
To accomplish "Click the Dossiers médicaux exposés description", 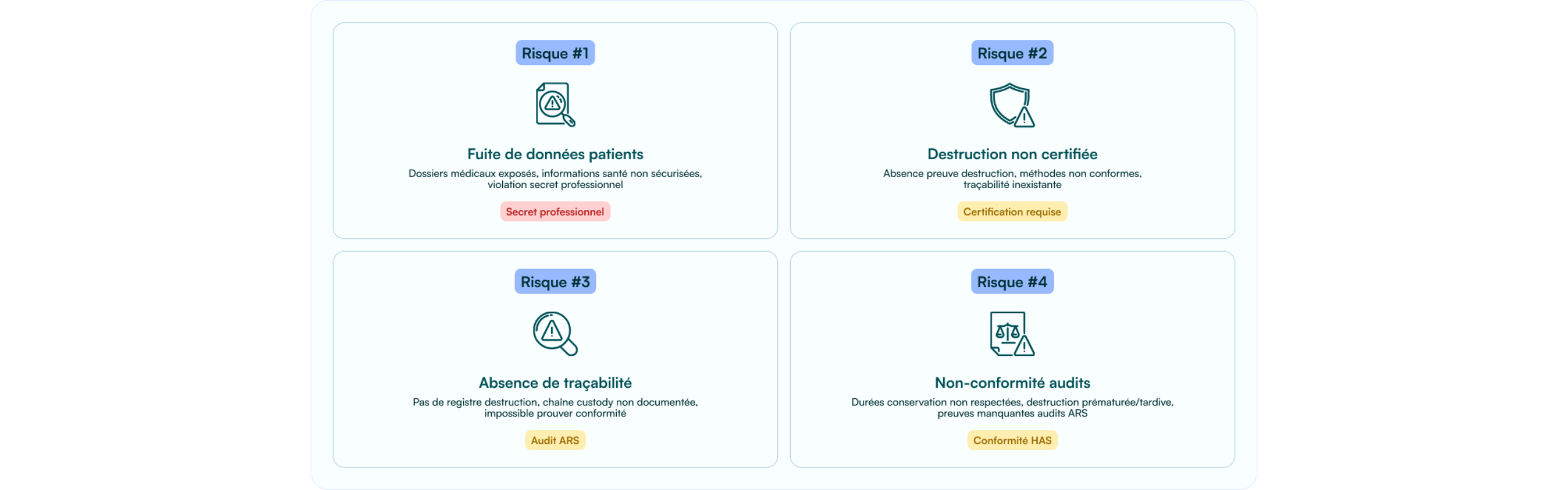I will (555, 179).
